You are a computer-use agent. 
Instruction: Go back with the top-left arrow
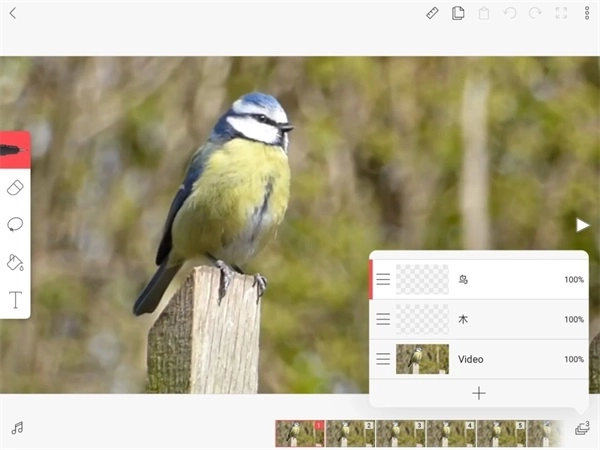pyautogui.click(x=12, y=13)
